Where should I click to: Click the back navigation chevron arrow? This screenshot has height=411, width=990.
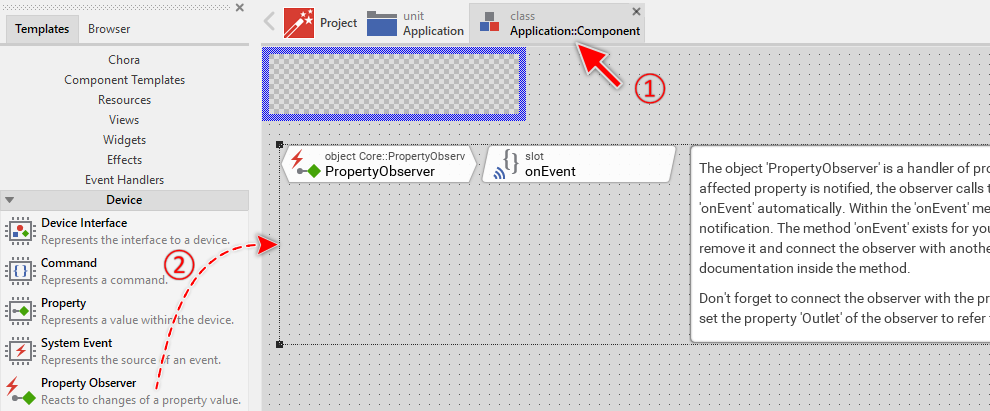pos(269,21)
